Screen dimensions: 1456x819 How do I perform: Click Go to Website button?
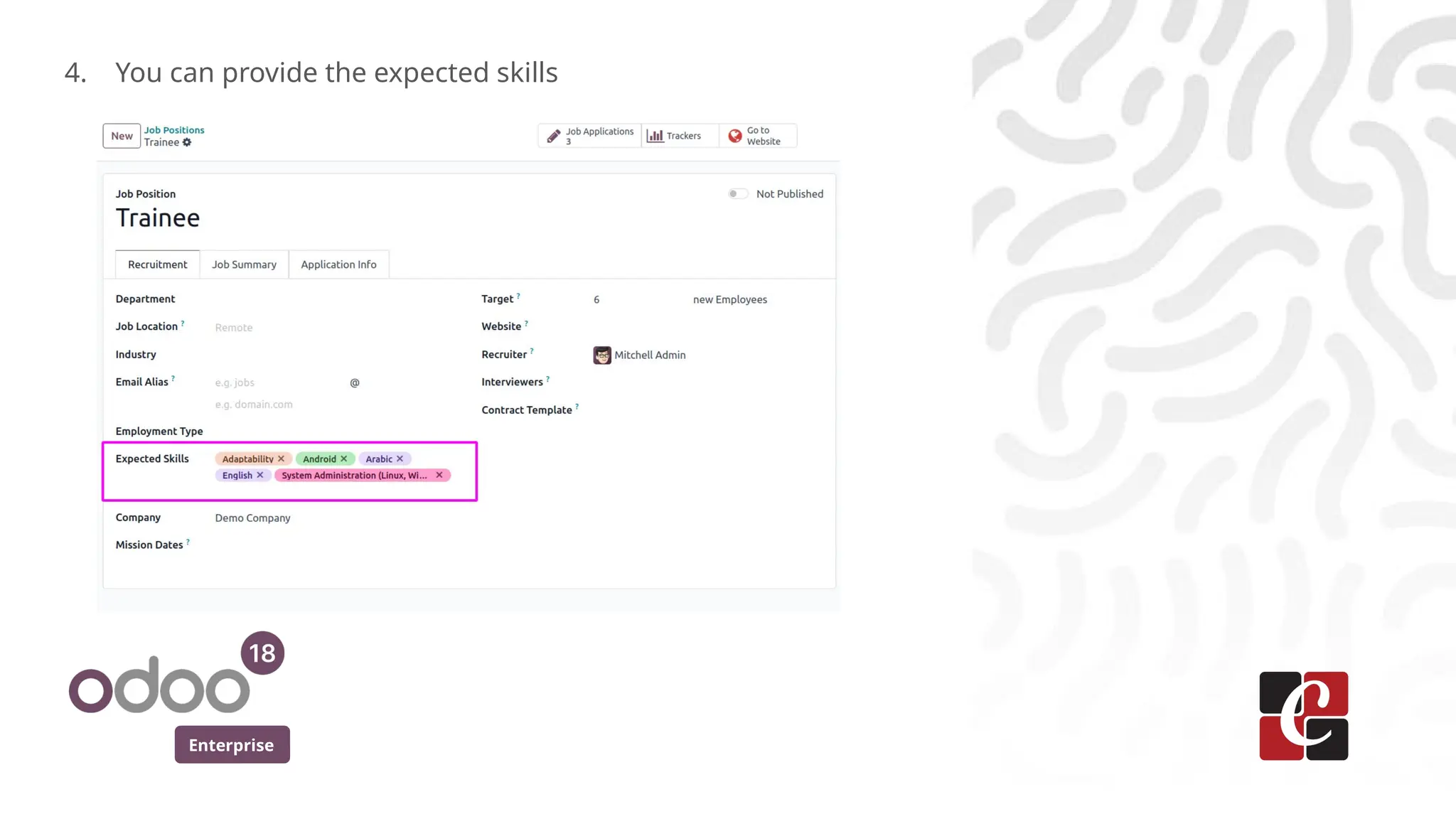(x=758, y=136)
